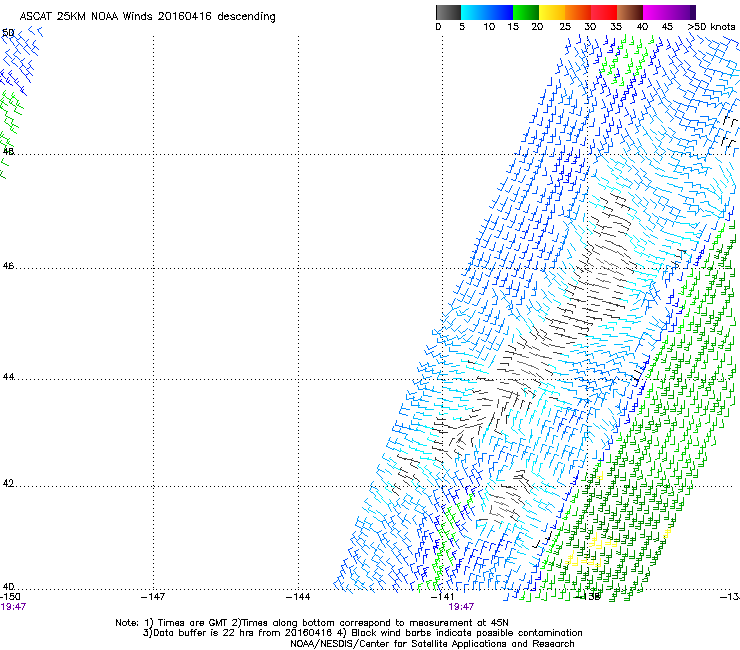The width and height of the screenshot is (740, 650).
Task: Click the '46' latitude axis label
Action: pyautogui.click(x=8, y=266)
